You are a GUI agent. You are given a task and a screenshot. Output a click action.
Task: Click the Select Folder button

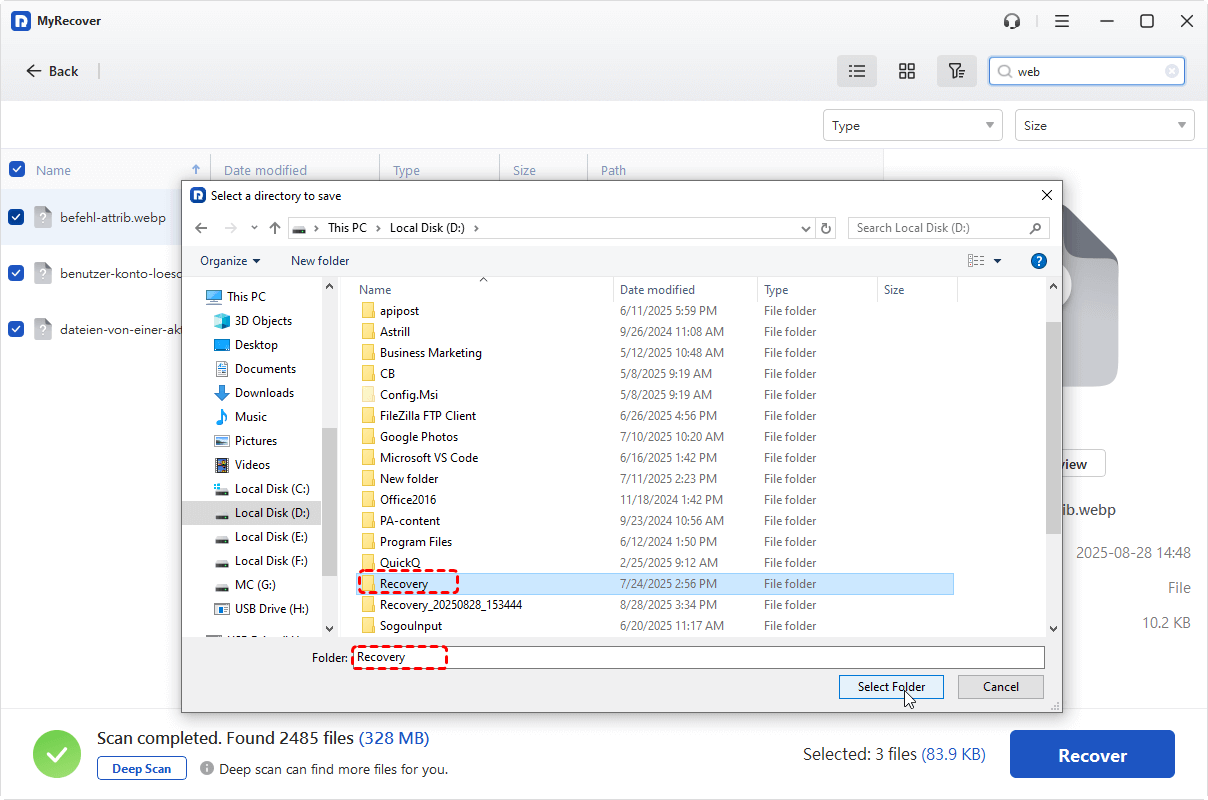click(891, 687)
